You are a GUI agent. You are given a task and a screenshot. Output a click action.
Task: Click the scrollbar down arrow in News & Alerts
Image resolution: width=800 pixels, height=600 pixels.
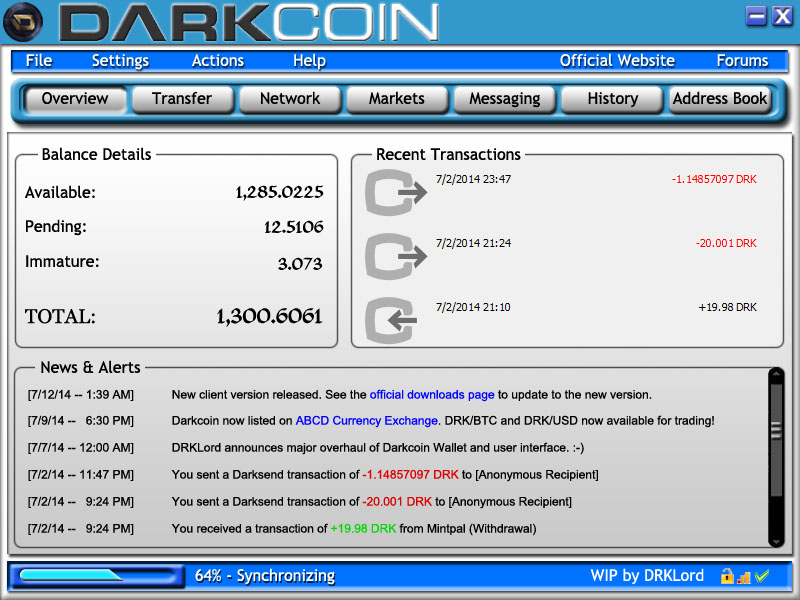click(776, 541)
